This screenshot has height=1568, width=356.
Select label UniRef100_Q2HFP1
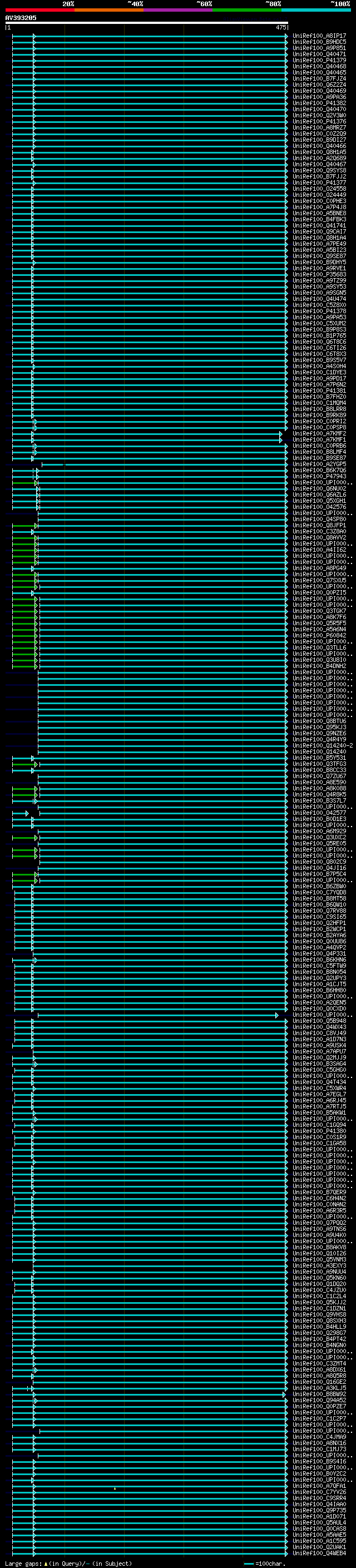point(319,923)
